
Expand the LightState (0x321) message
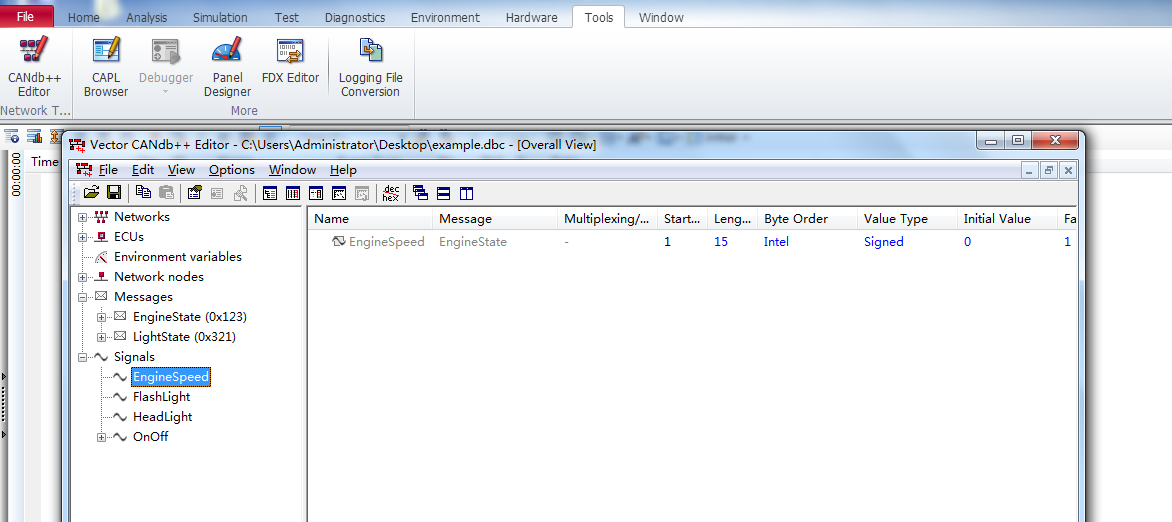point(102,337)
